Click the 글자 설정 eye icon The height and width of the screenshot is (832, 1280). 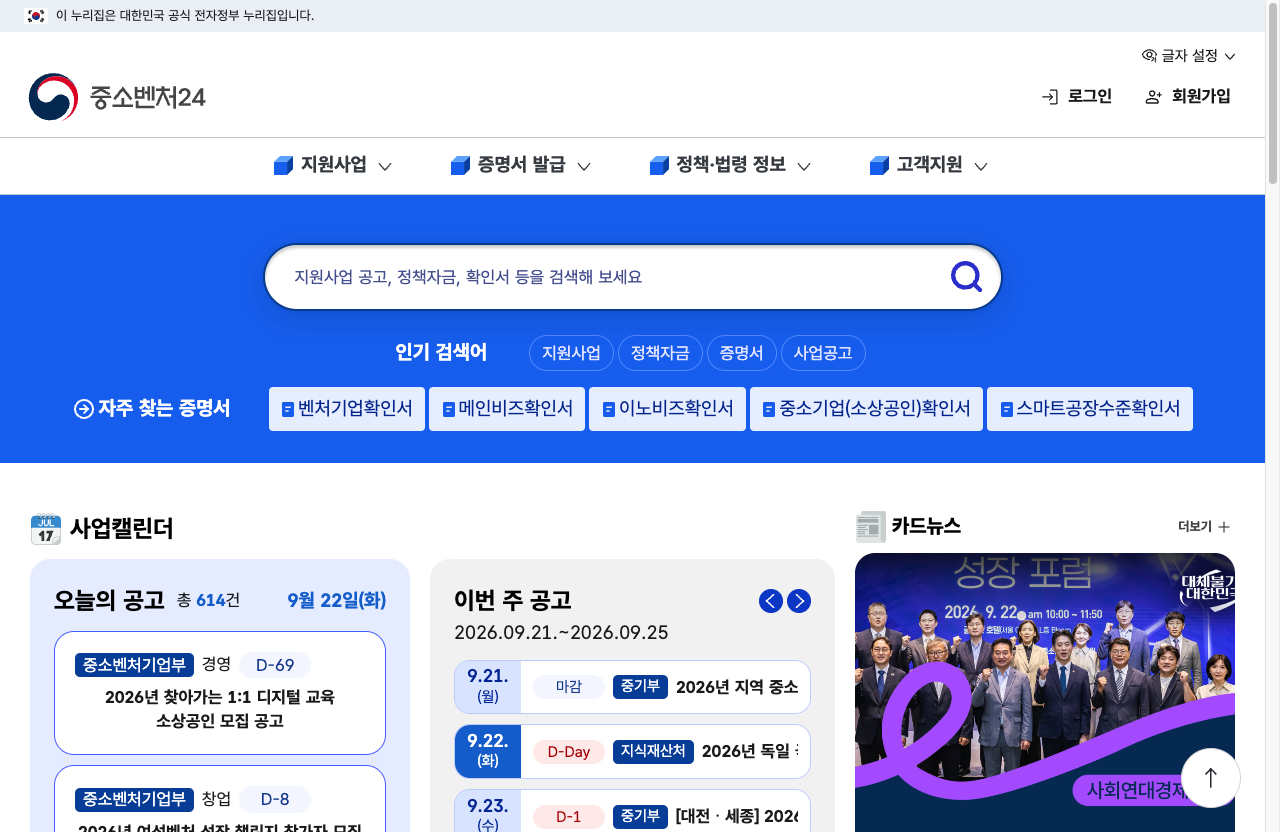tap(1149, 56)
